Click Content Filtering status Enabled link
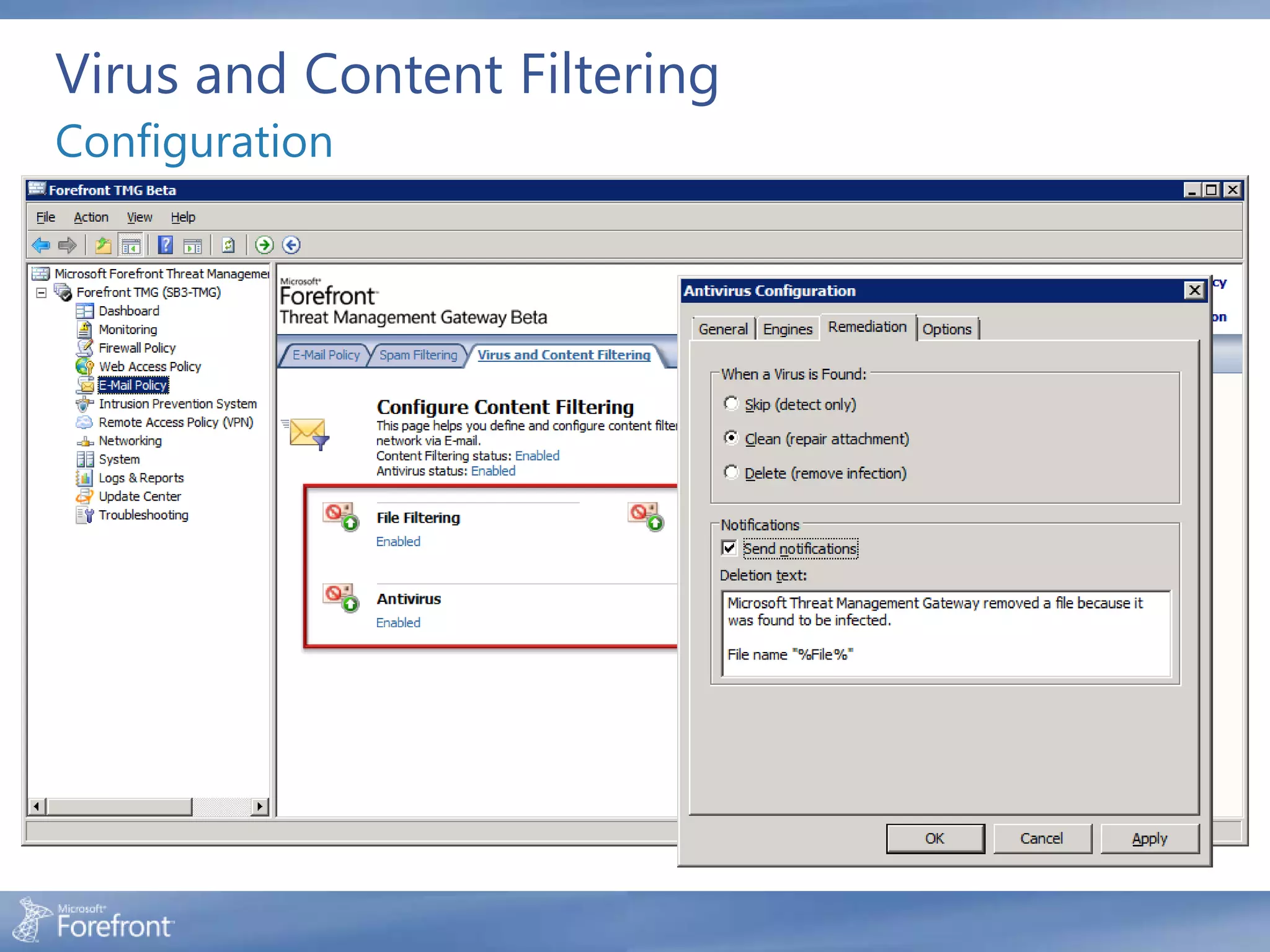Viewport: 1270px width, 952px height. (537, 456)
